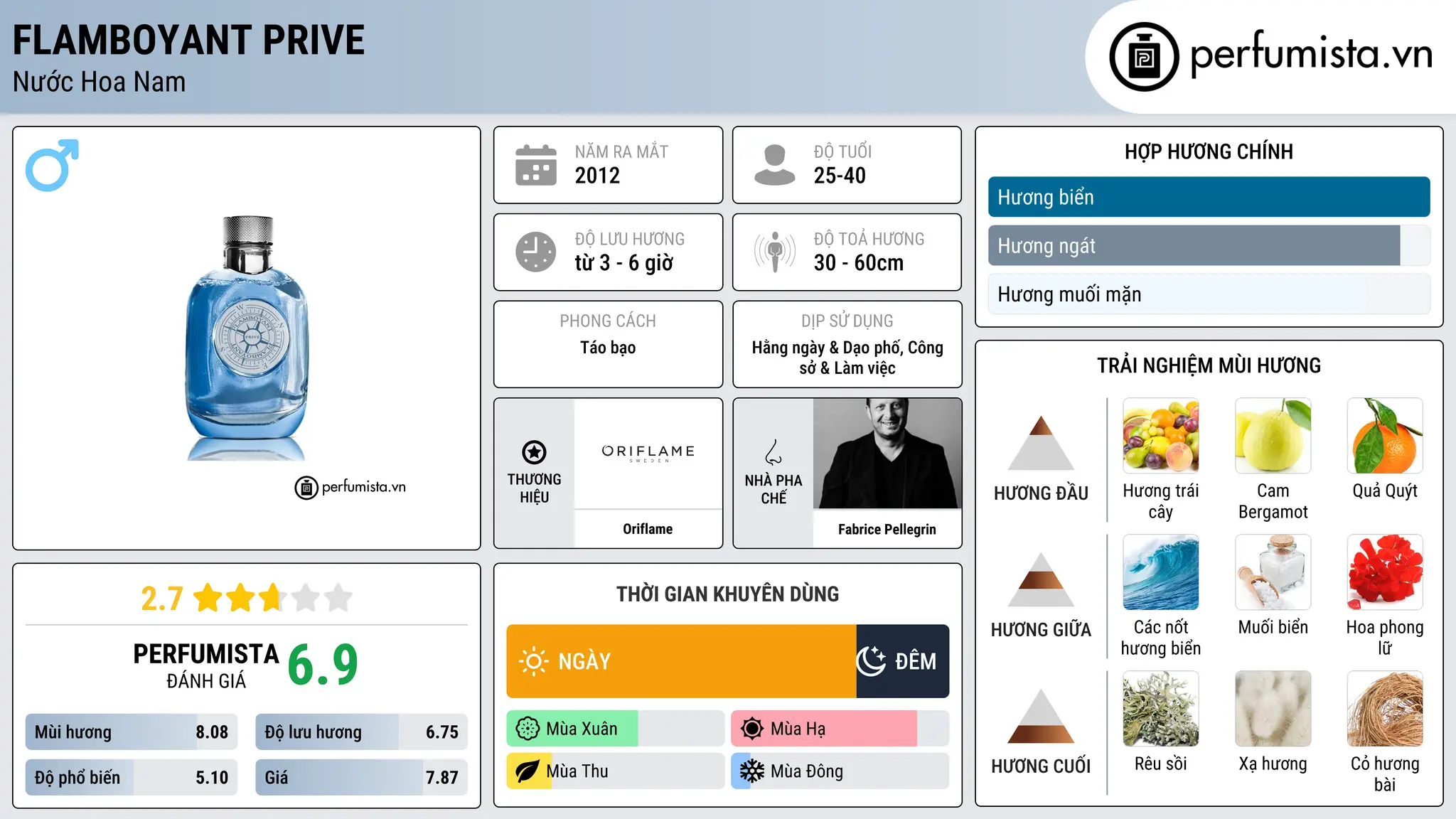This screenshot has height=819, width=1456.
Task: Click the Giá 7.87 score bar
Action: [x=361, y=777]
